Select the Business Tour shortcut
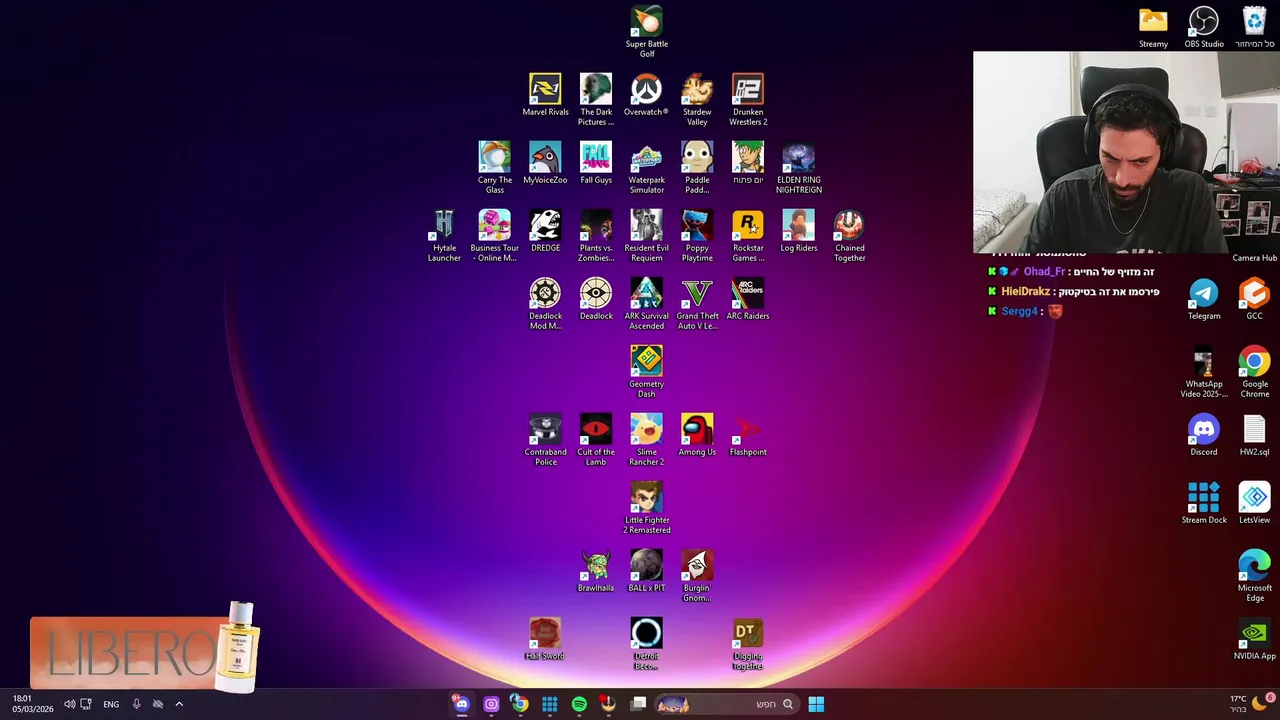The height and width of the screenshot is (720, 1280). point(495,235)
